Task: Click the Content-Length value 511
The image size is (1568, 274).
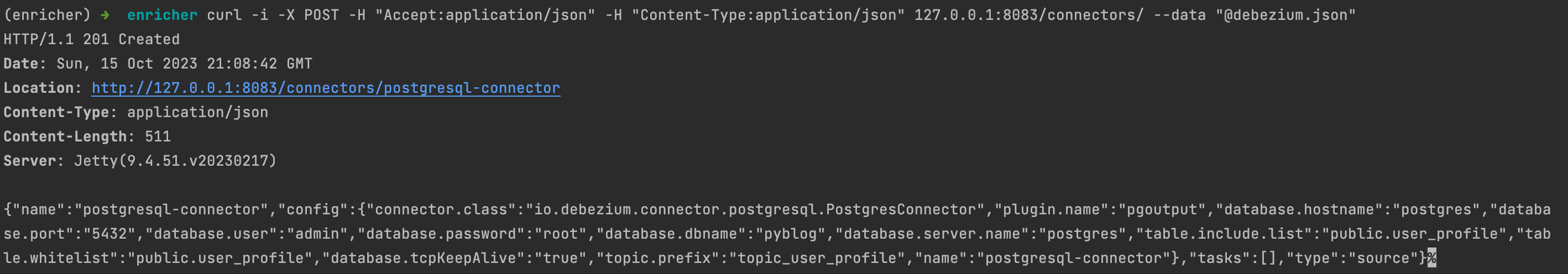Action: click(x=158, y=136)
